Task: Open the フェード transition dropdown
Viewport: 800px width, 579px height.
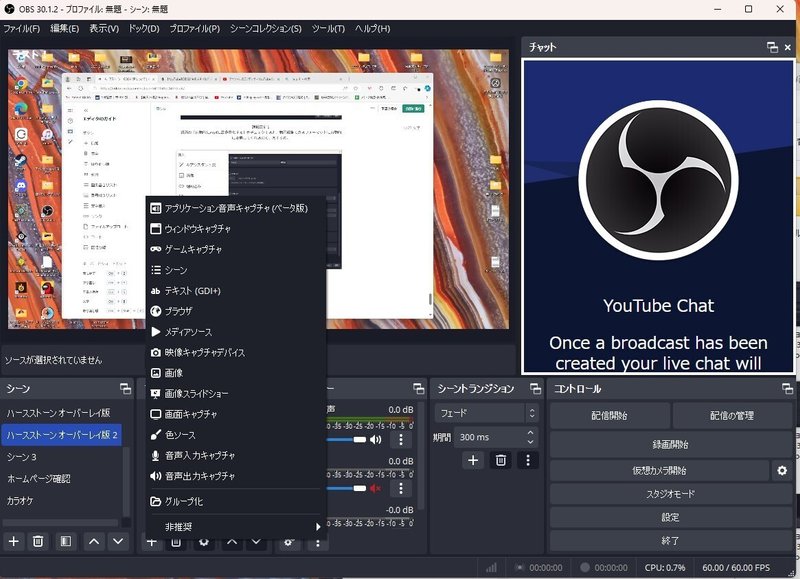Action: click(487, 413)
